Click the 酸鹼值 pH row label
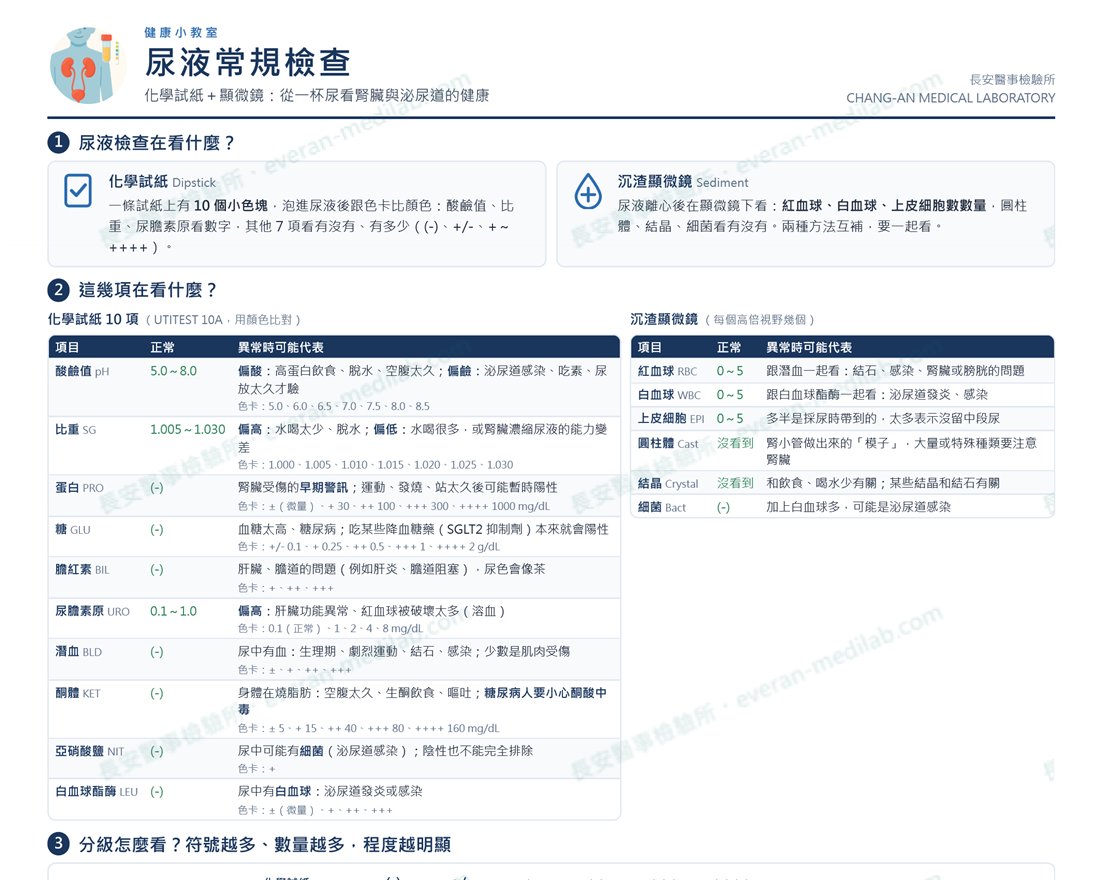This screenshot has height=880, width=1100. pos(82,371)
